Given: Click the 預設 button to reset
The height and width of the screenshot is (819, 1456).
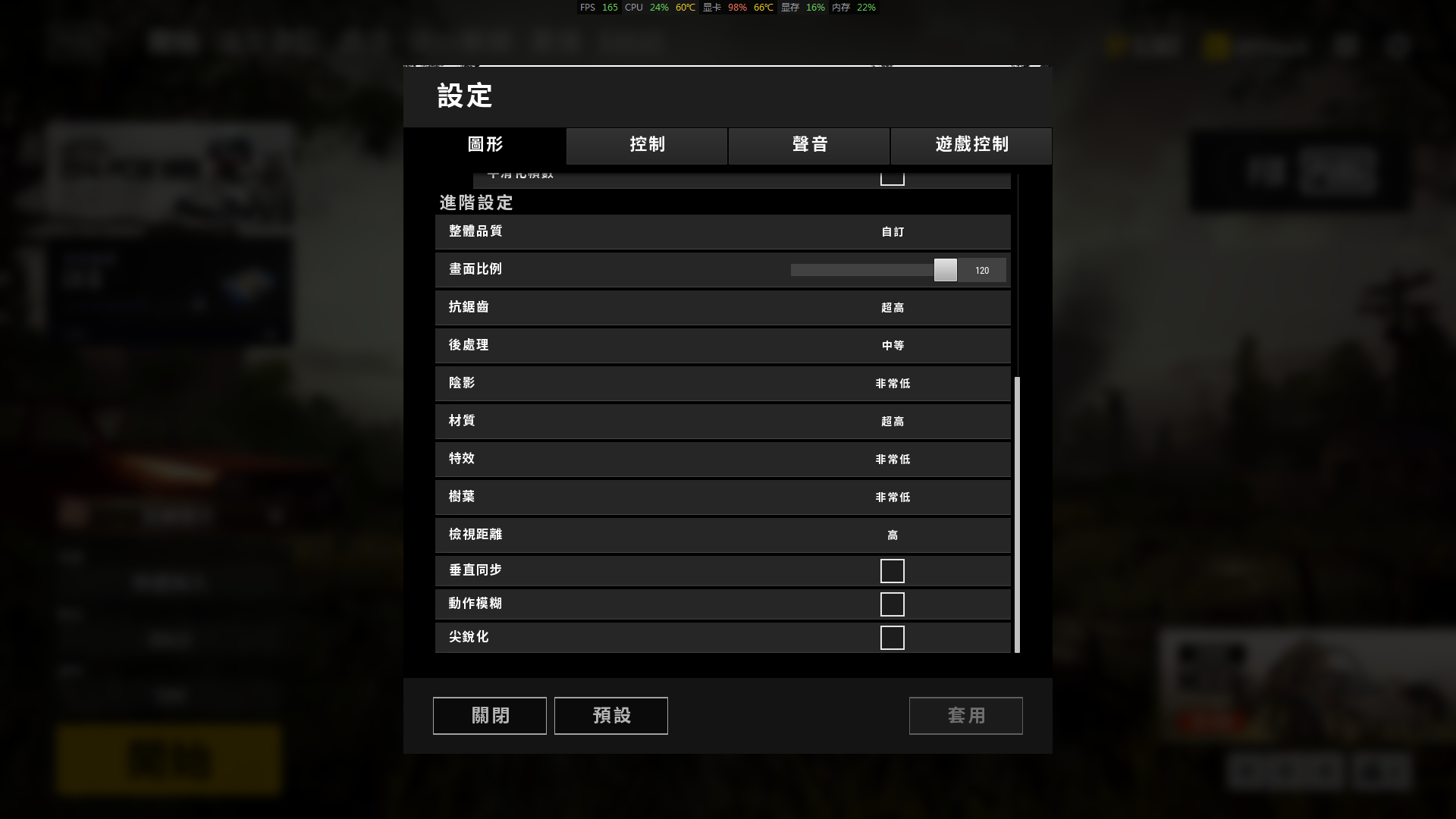Looking at the screenshot, I should click(611, 716).
